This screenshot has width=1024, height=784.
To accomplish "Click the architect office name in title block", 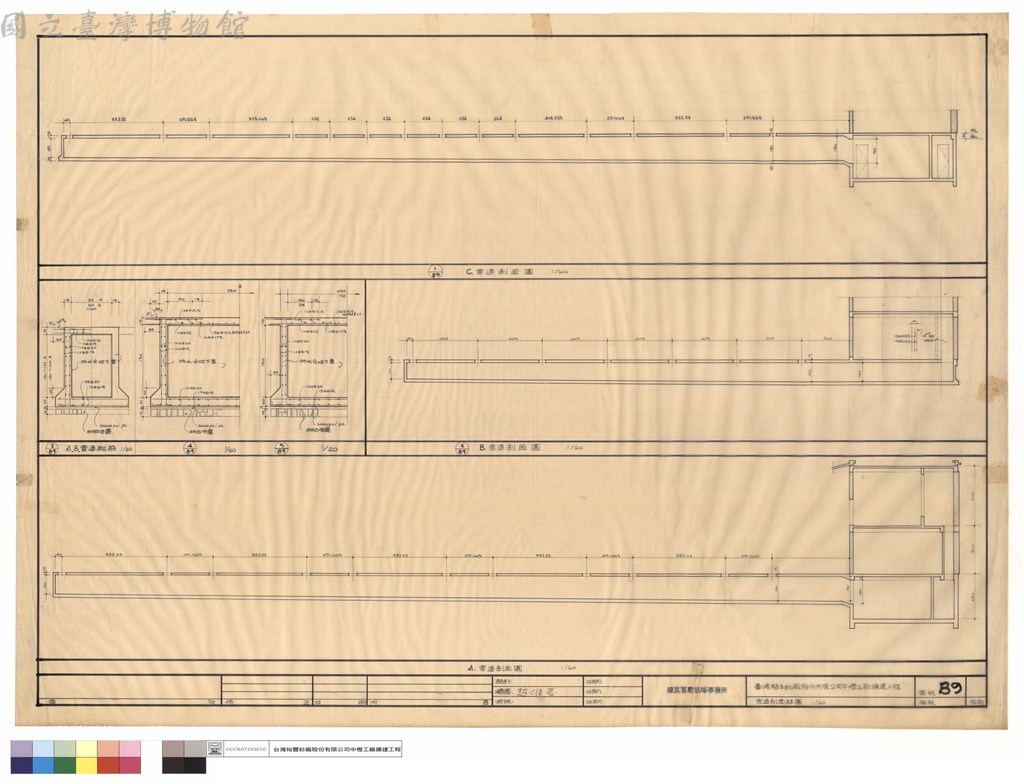I will (x=696, y=690).
